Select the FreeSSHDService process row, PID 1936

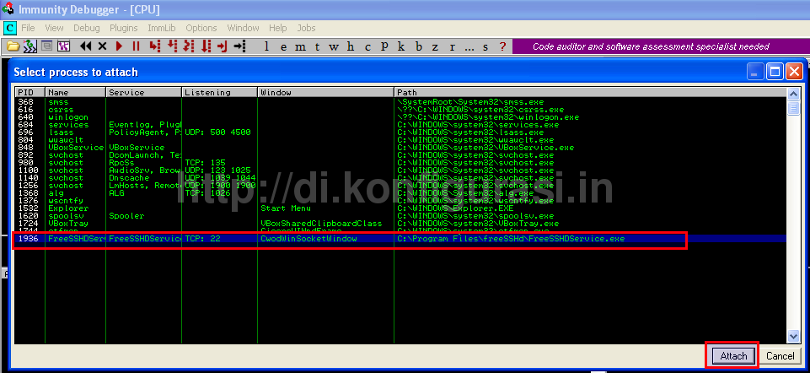[x=400, y=239]
